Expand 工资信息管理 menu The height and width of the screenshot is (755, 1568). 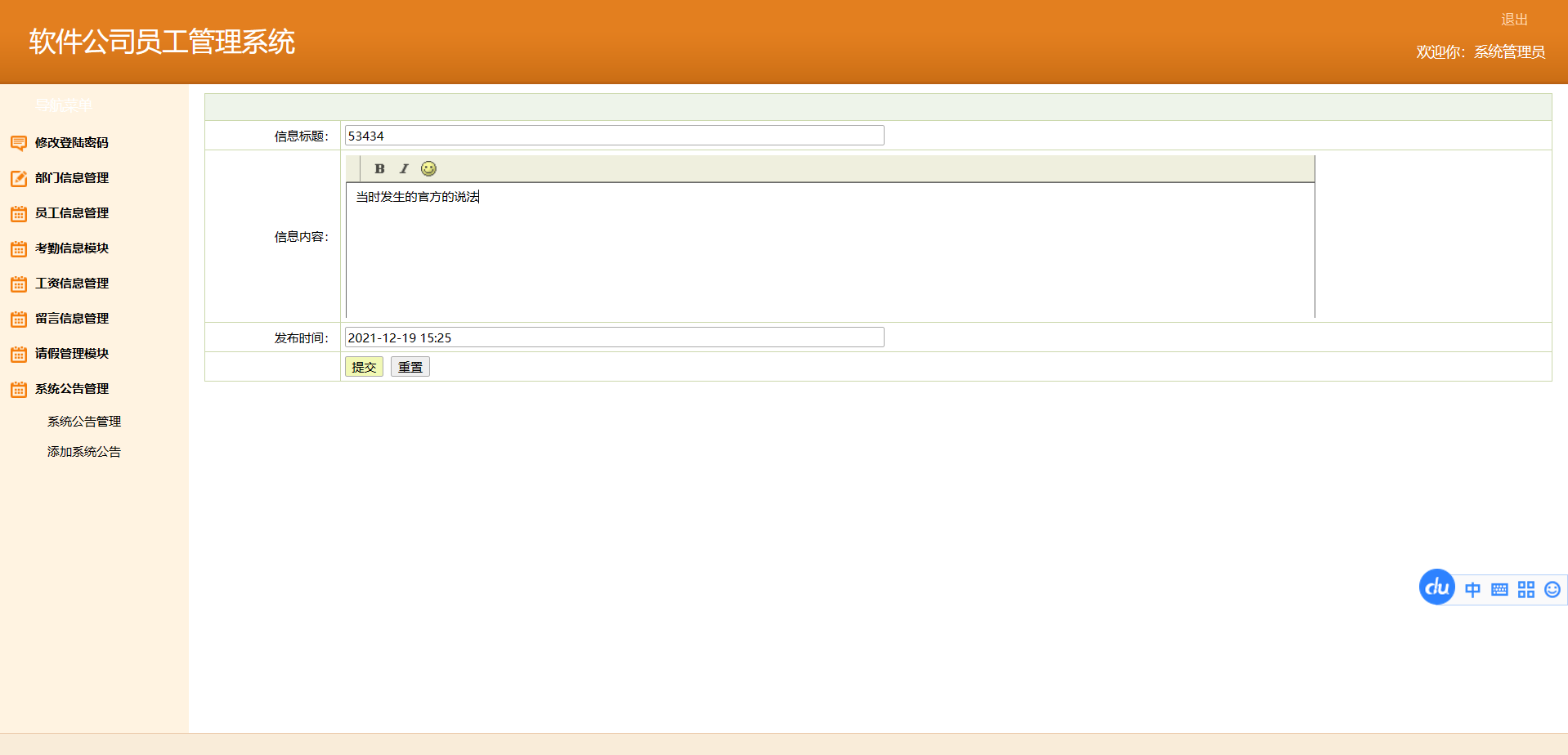point(72,283)
